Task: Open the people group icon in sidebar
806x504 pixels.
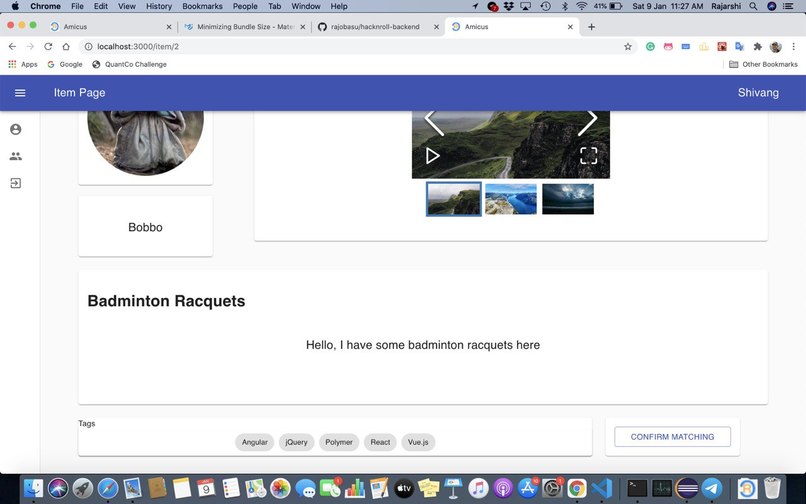Action: pos(16,156)
